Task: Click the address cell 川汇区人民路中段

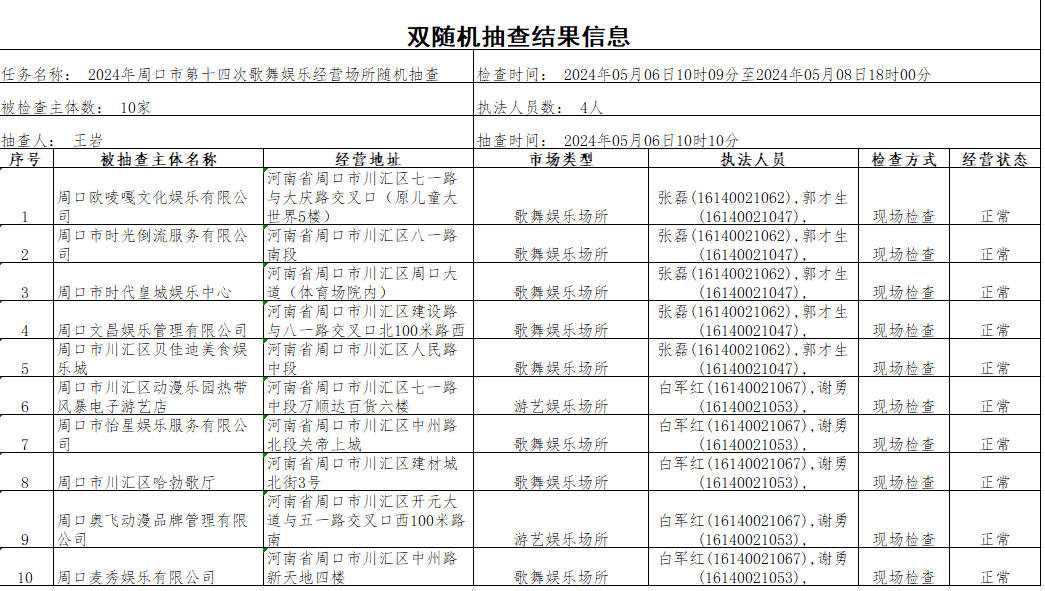Action: pos(369,358)
